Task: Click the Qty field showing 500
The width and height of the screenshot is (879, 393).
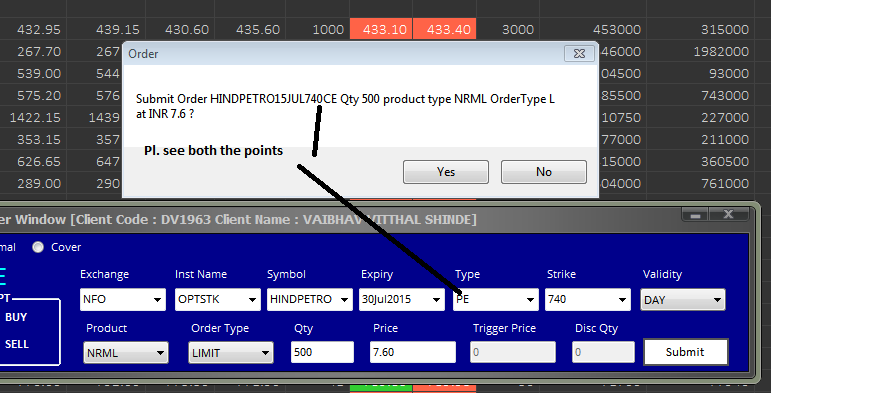Action: [x=322, y=353]
